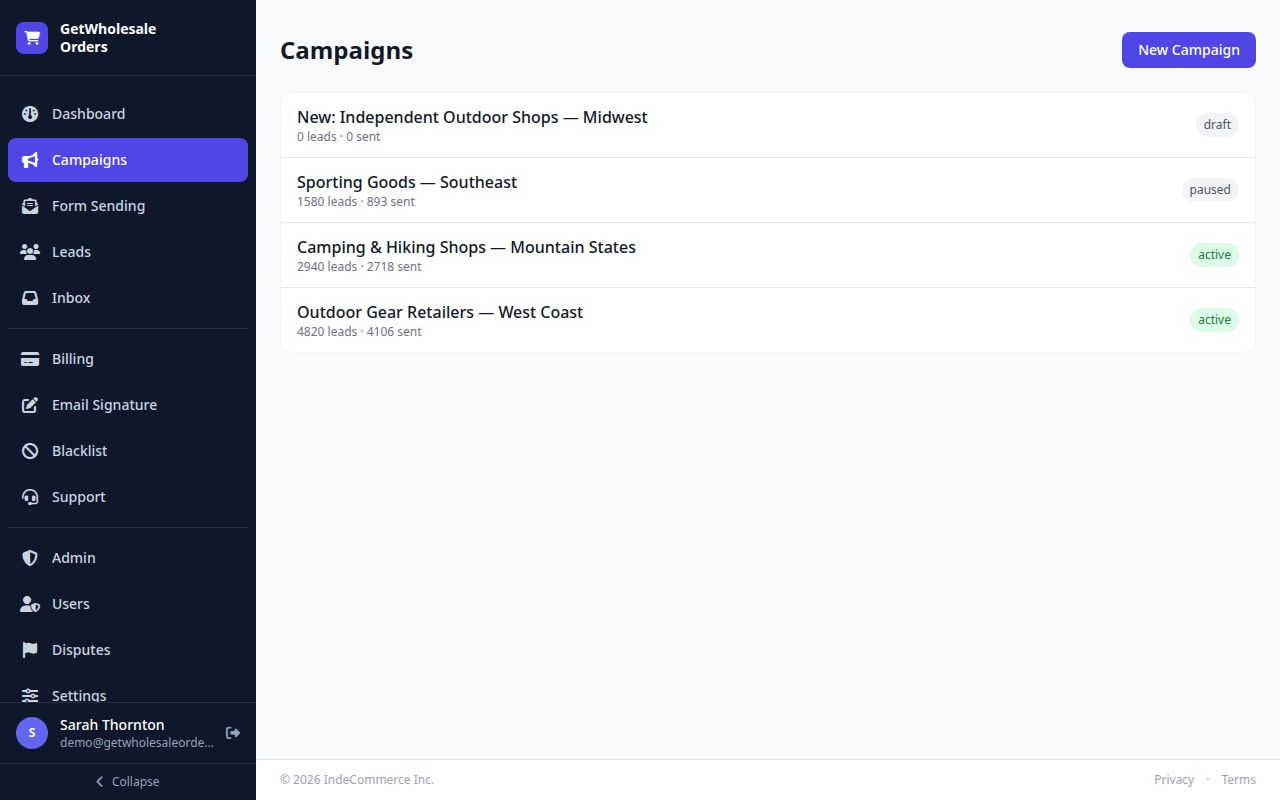The width and height of the screenshot is (1280, 800).
Task: Collapse the sidebar
Action: (128, 782)
